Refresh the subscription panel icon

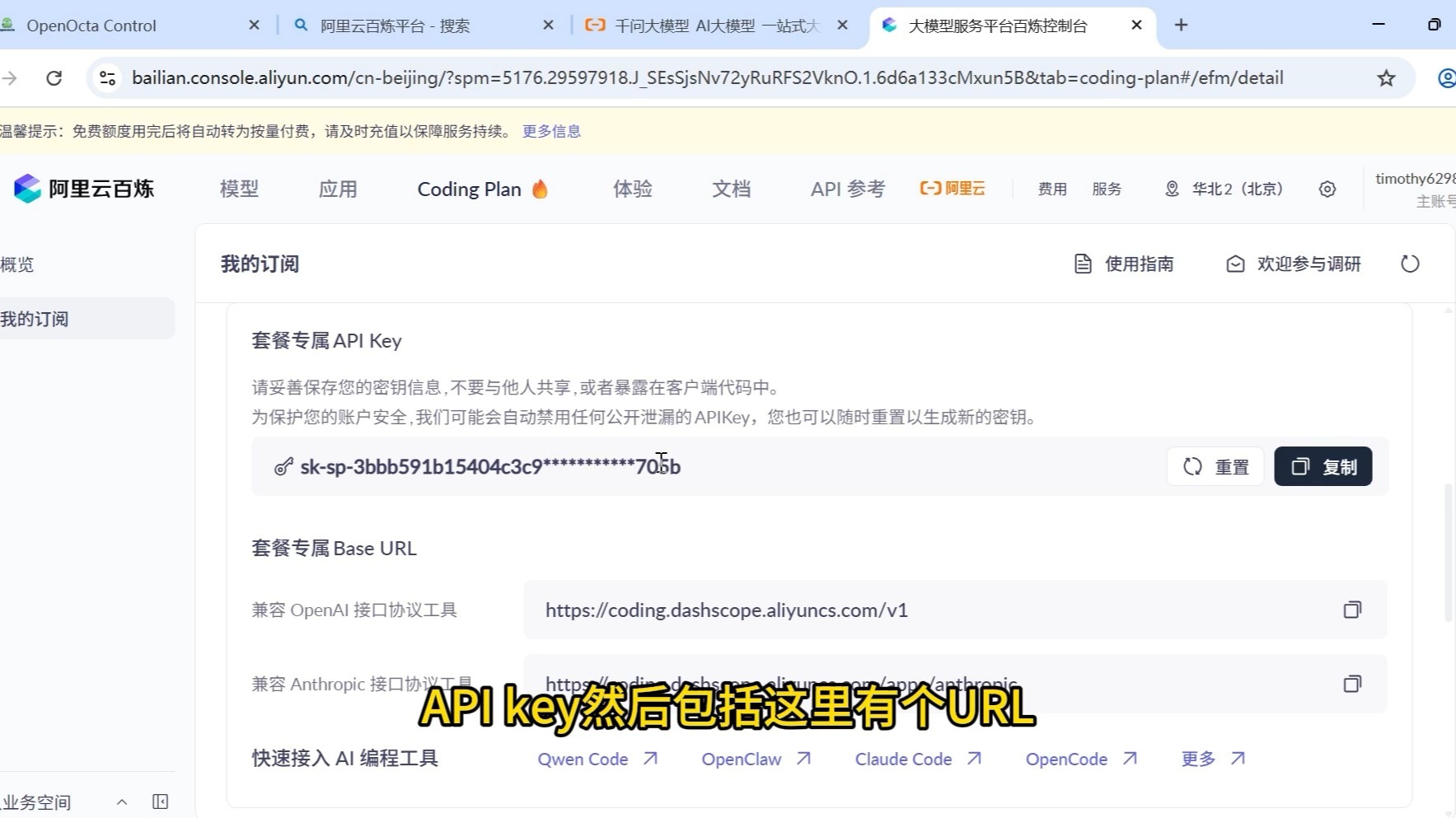(x=1411, y=264)
